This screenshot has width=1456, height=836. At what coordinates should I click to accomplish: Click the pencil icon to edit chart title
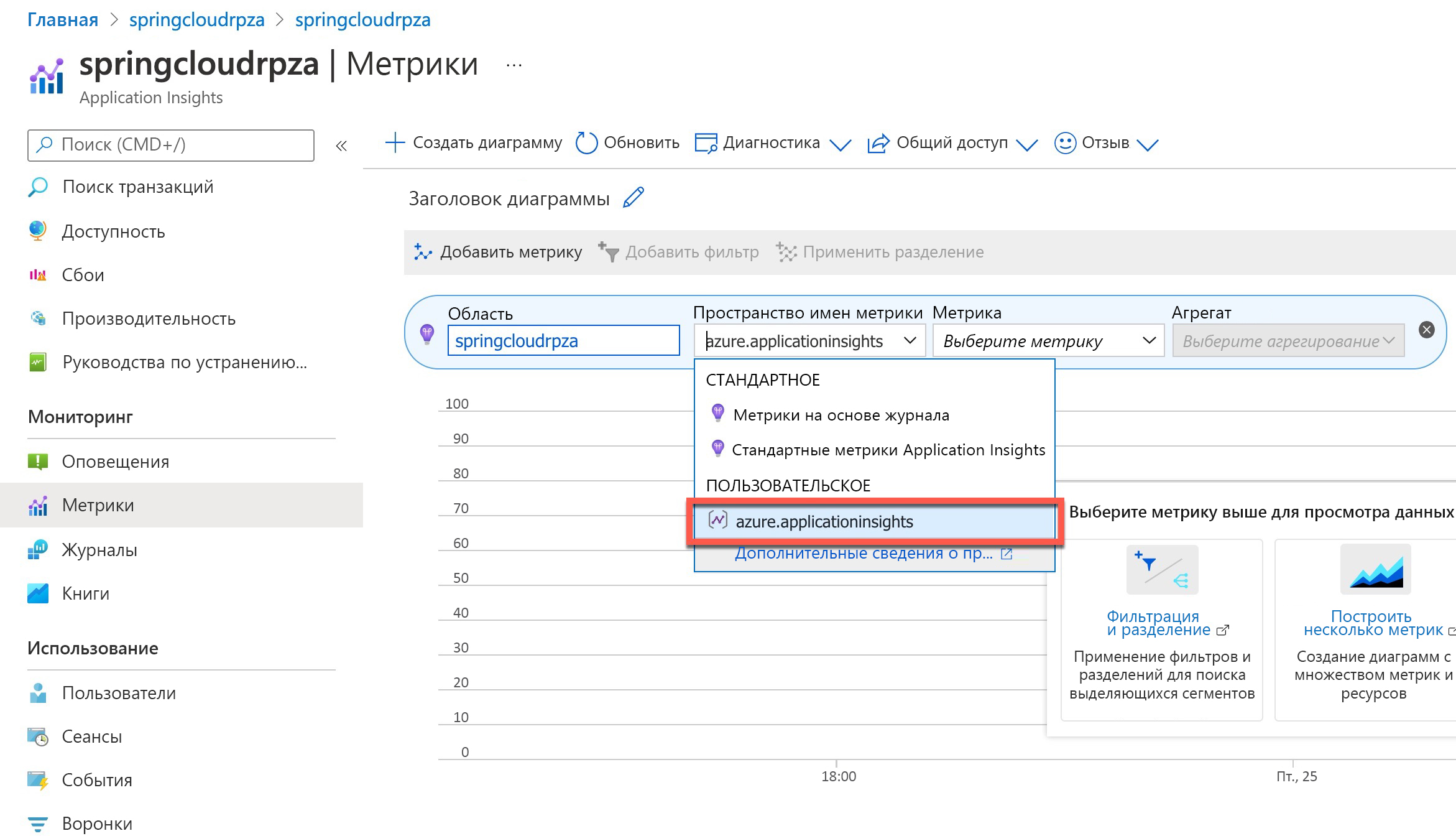[x=634, y=198]
